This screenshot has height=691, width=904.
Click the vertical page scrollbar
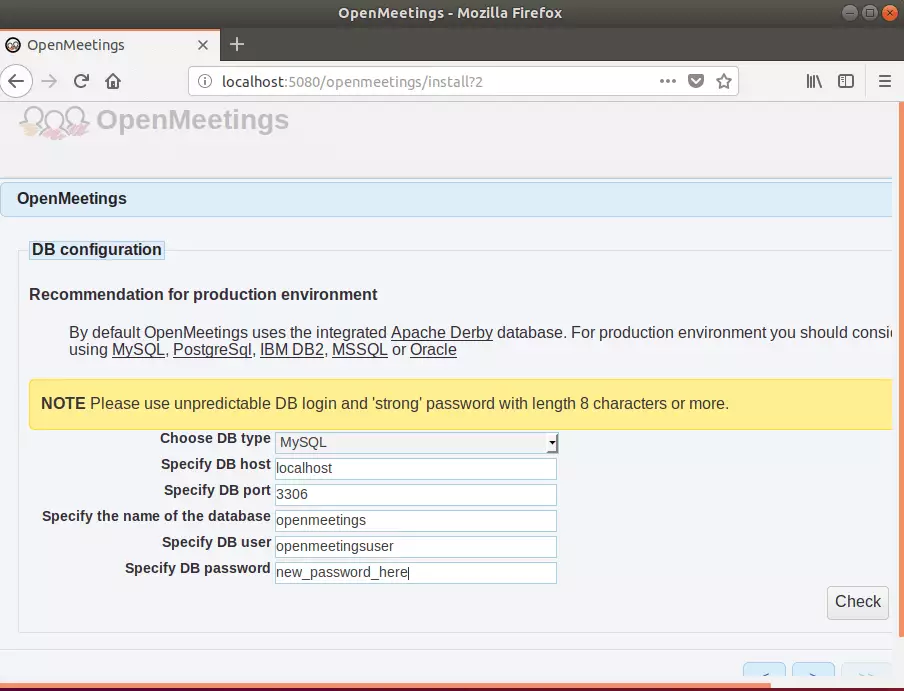point(901,369)
